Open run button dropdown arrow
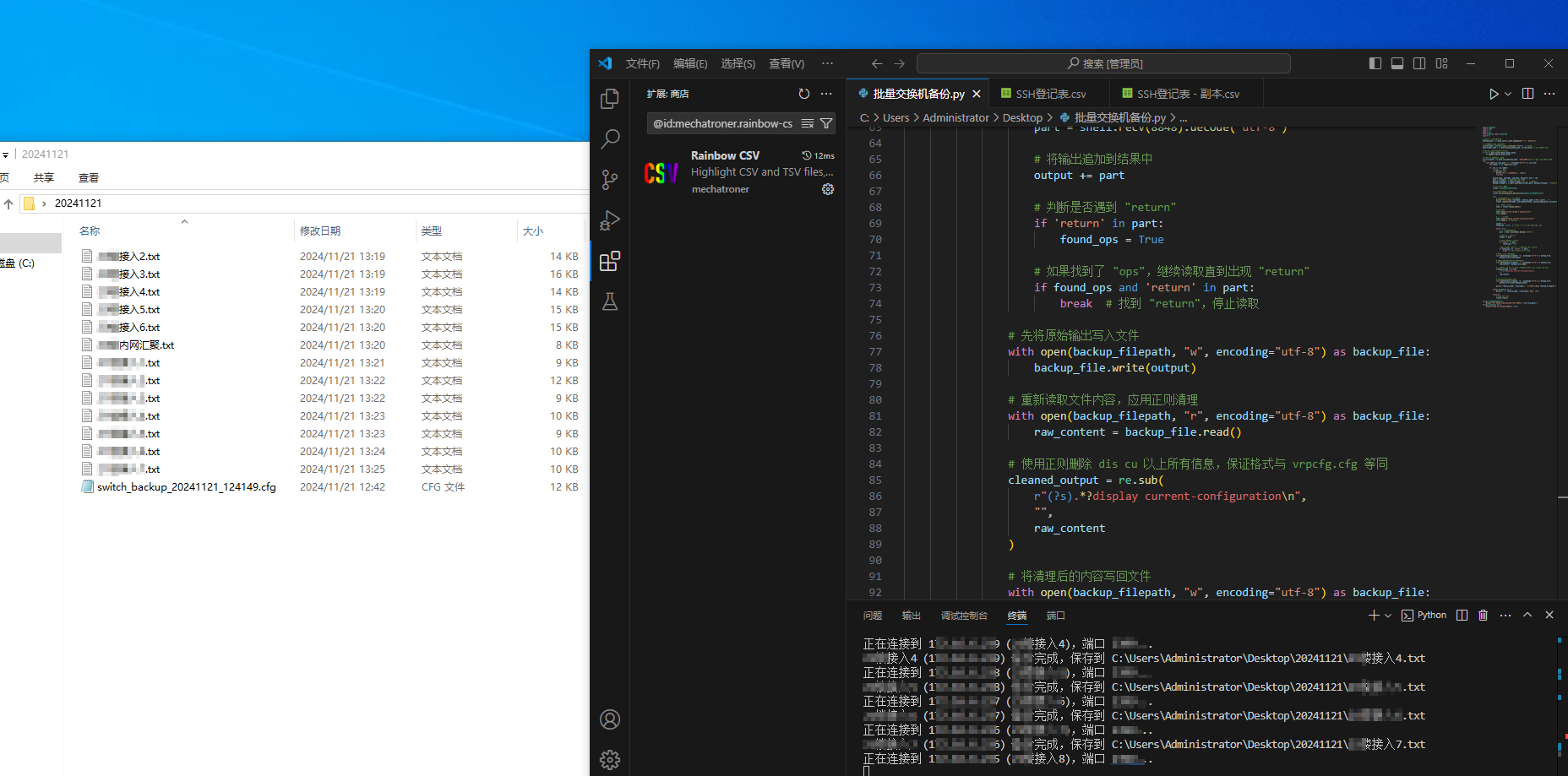Viewport: 1568px width, 776px height. point(1508,94)
